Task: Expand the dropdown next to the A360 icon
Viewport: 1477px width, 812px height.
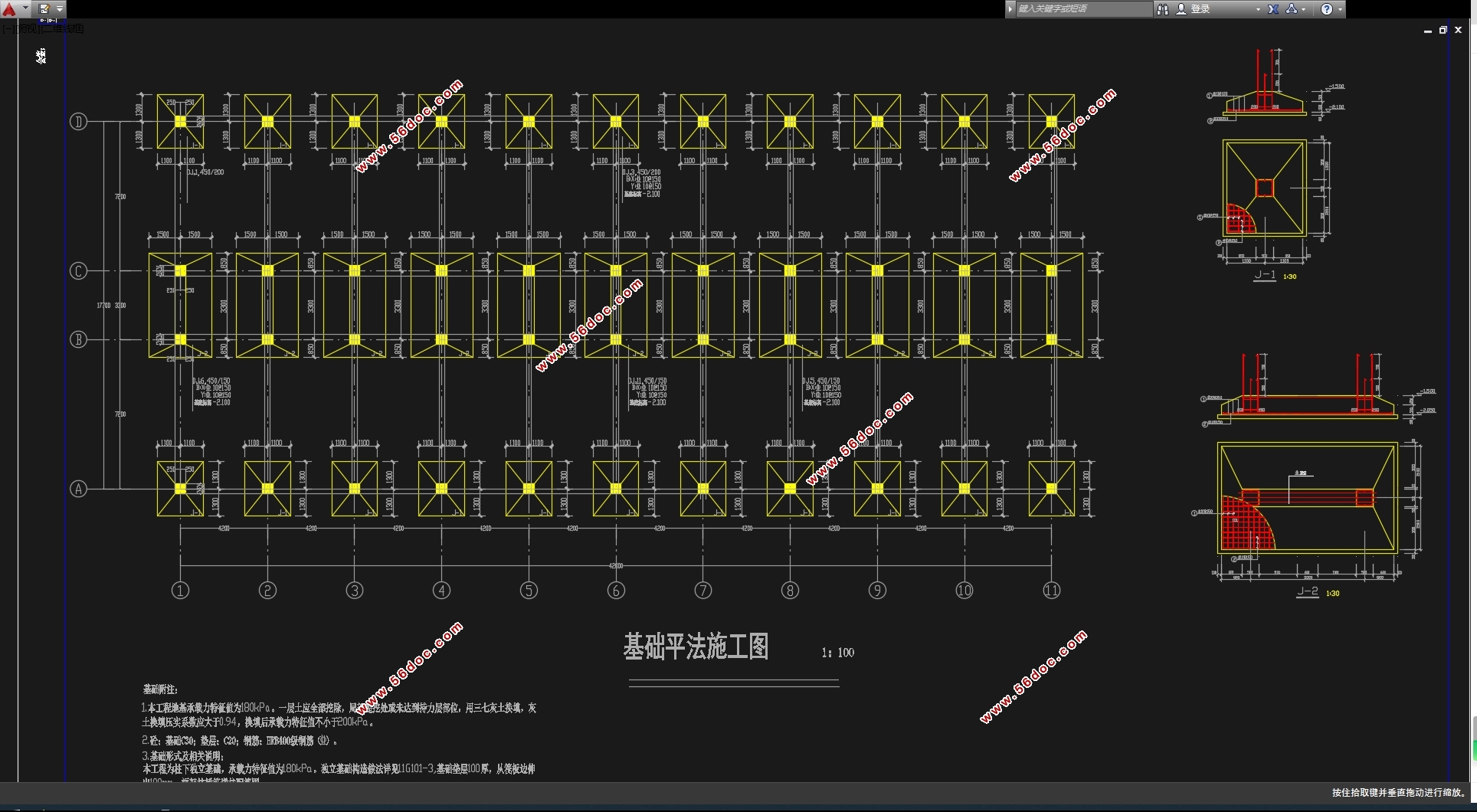Action: pos(1303,9)
